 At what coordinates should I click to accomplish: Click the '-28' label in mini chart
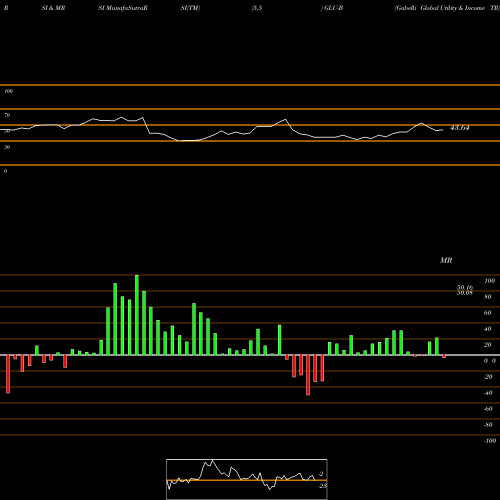(x=323, y=486)
